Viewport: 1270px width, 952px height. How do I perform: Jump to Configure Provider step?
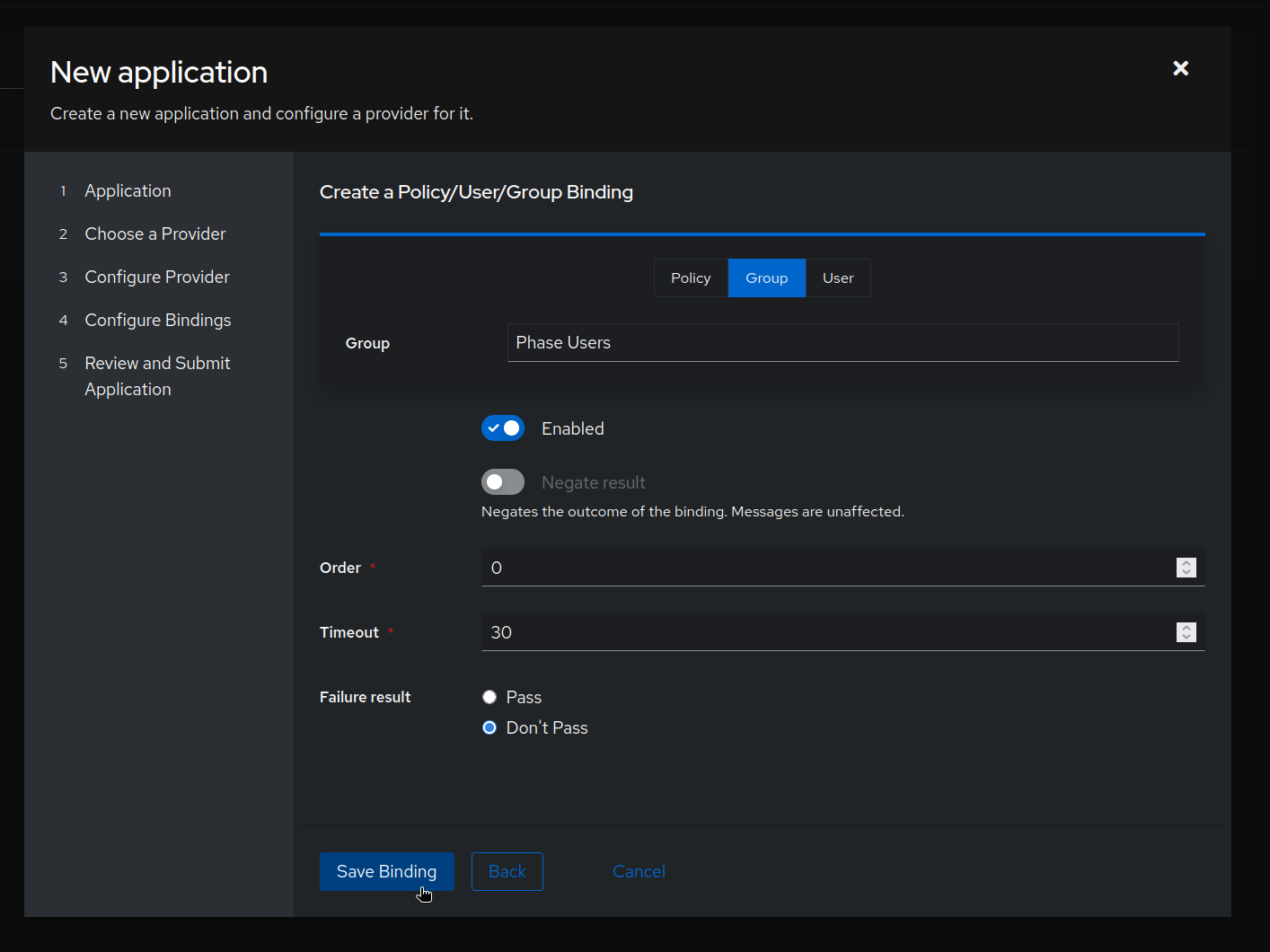[x=157, y=277]
